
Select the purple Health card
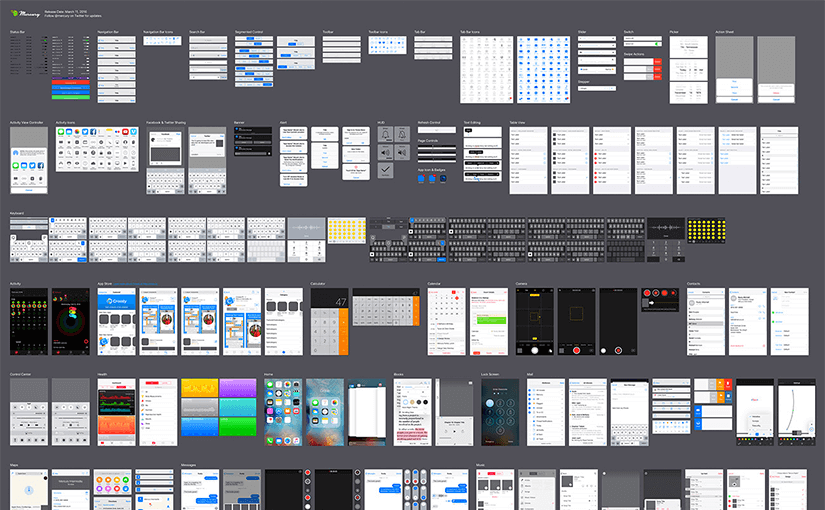238,388
